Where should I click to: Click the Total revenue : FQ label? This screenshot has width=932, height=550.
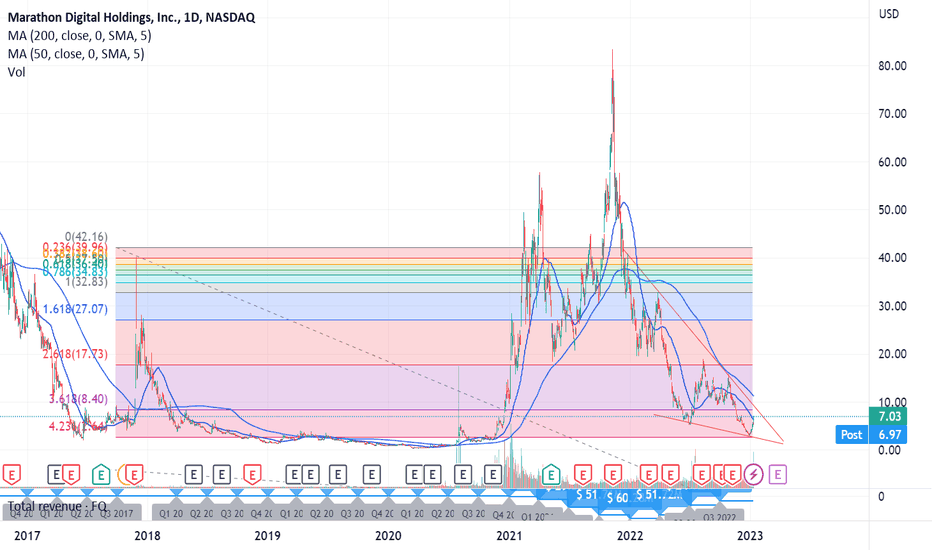[x=57, y=507]
